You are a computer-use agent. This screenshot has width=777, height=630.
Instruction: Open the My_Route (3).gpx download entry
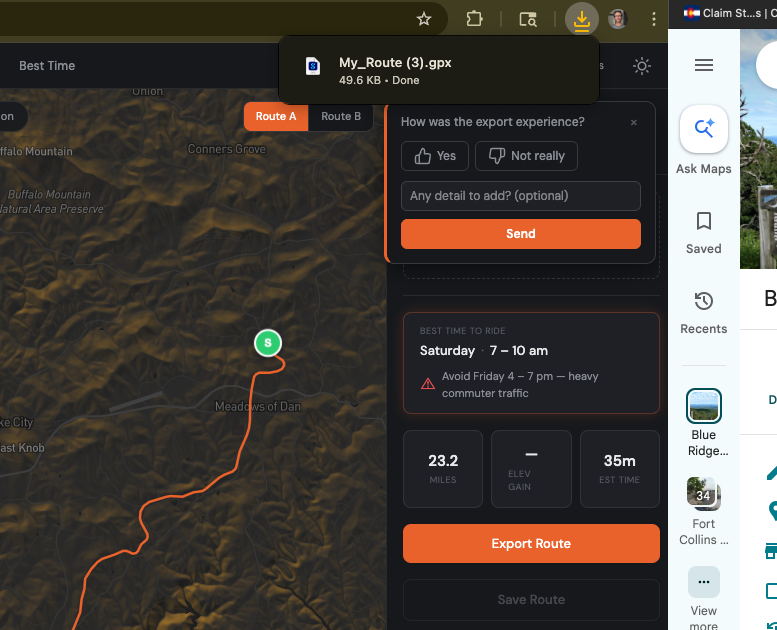pos(439,70)
